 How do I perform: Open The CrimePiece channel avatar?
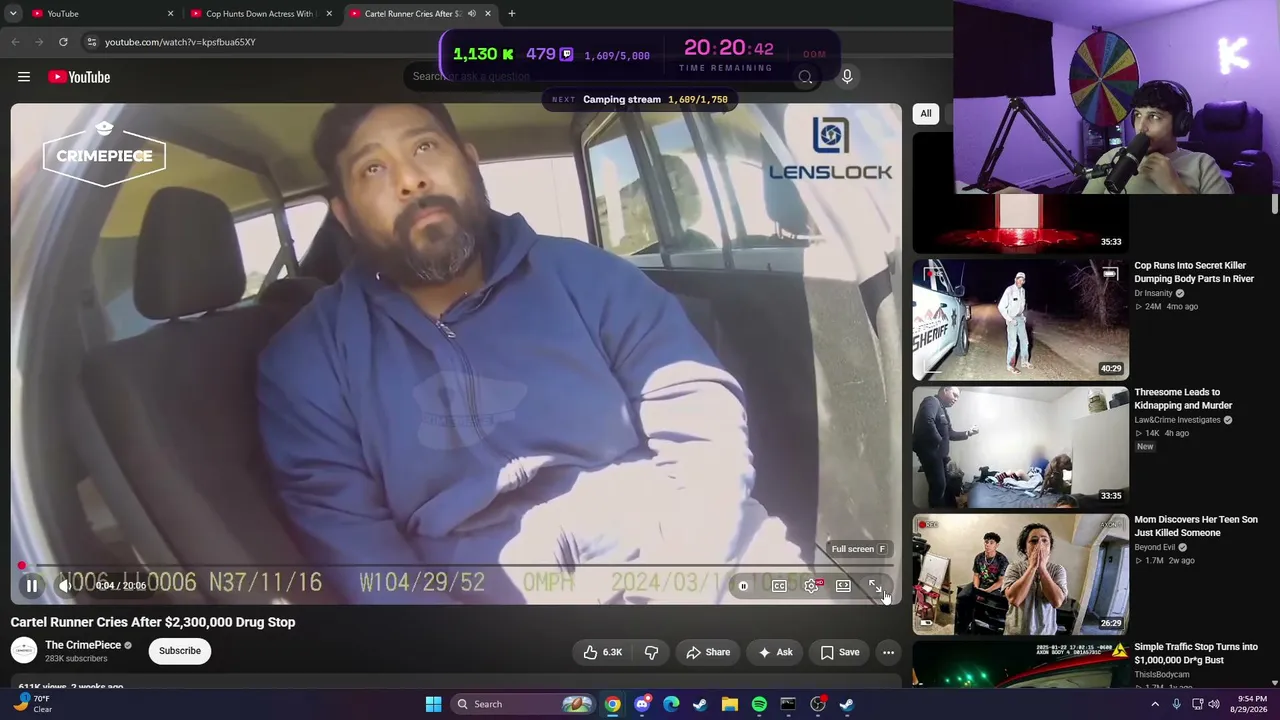(24, 651)
